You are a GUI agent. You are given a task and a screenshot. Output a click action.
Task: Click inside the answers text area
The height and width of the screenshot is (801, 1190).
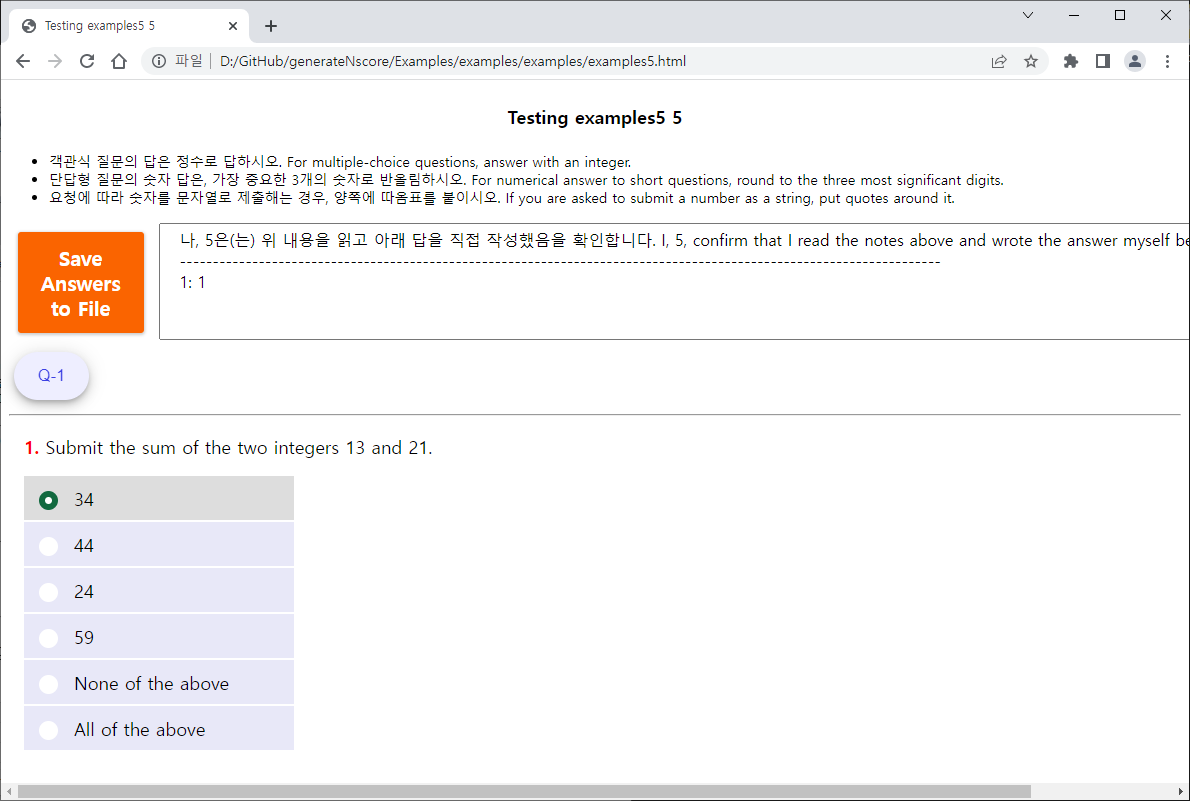pyautogui.click(x=675, y=282)
